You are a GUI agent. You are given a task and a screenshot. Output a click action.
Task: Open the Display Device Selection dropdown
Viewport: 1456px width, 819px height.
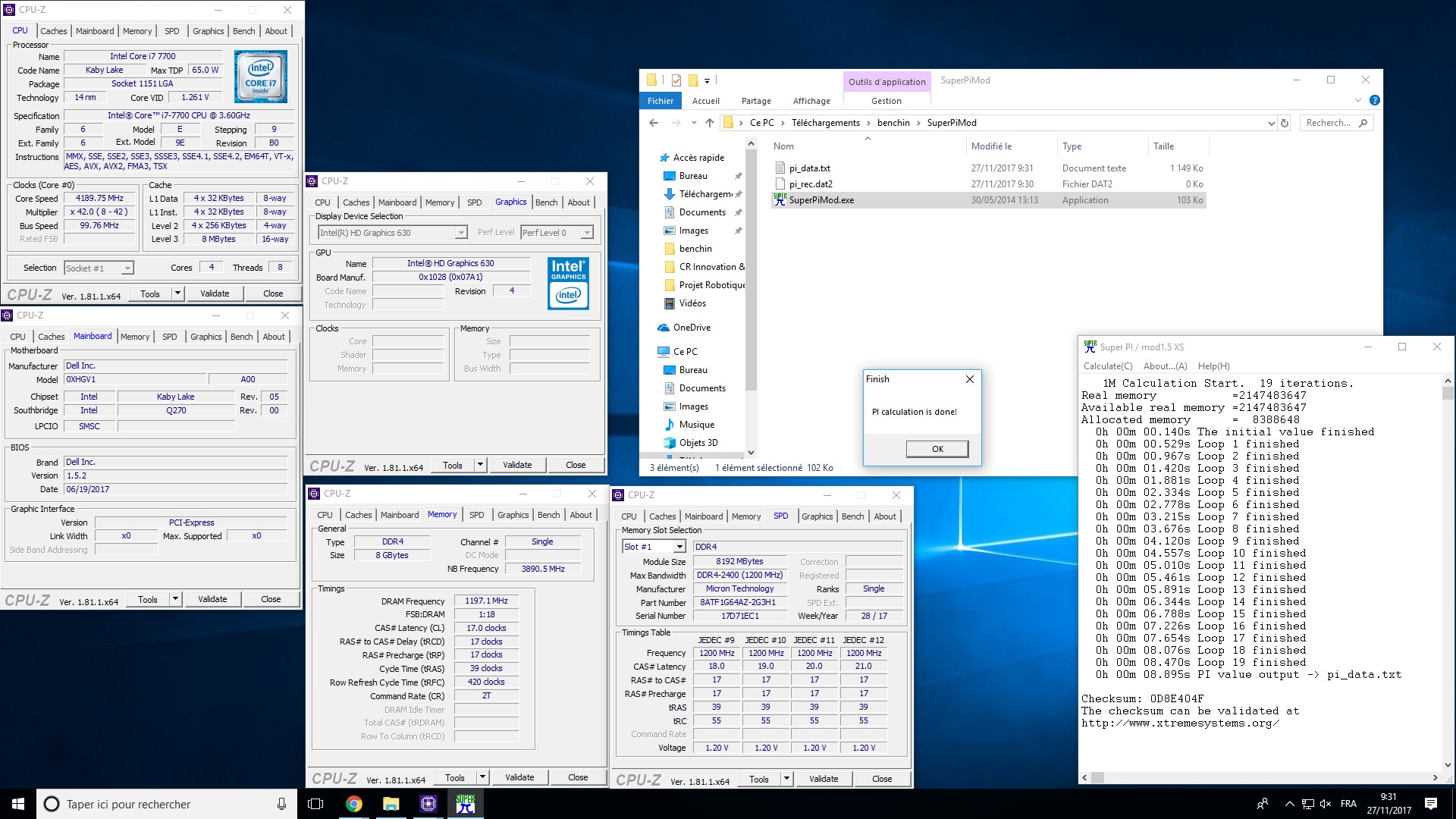460,233
